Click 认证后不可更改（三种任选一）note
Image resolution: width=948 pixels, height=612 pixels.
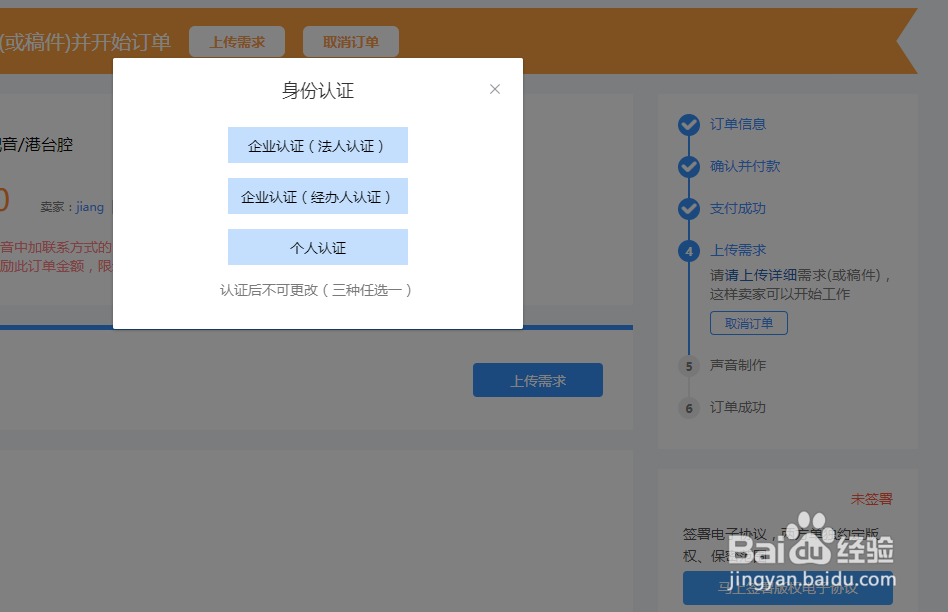coord(316,290)
